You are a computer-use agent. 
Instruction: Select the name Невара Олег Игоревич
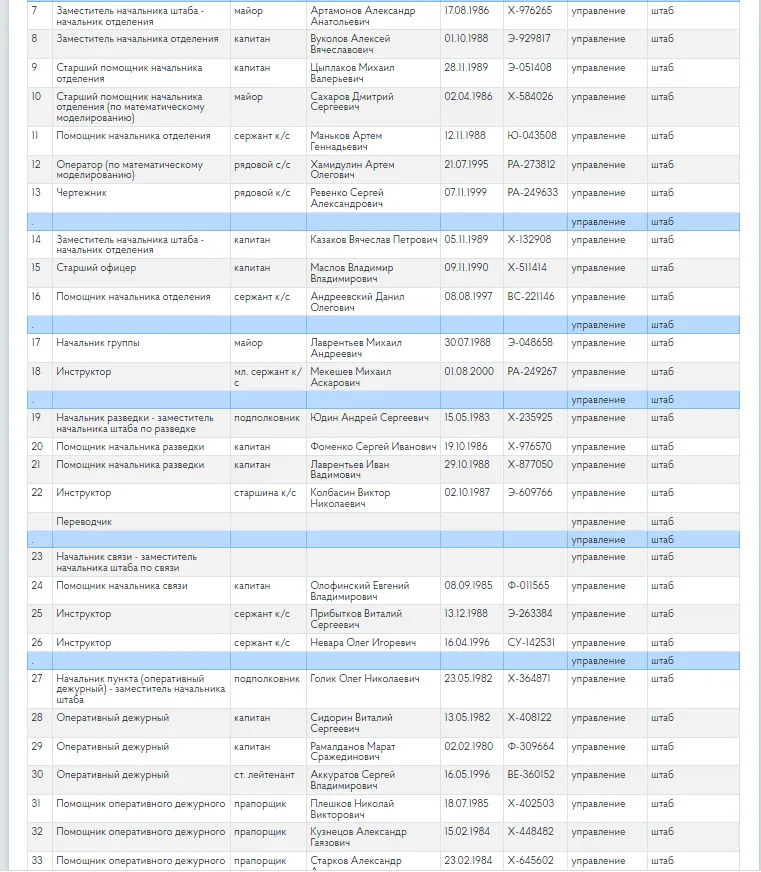coord(363,643)
